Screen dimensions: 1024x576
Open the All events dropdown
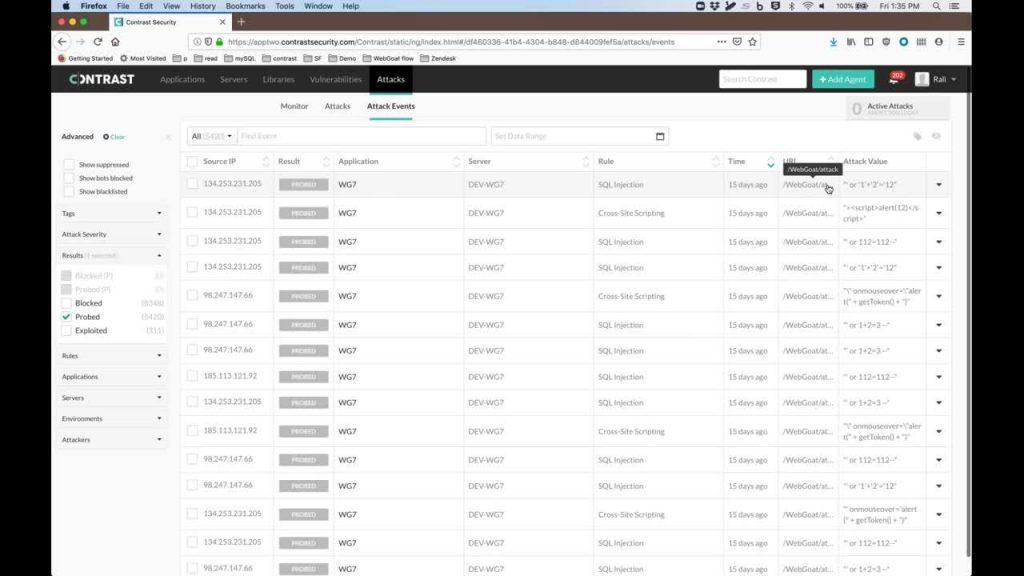(x=212, y=136)
